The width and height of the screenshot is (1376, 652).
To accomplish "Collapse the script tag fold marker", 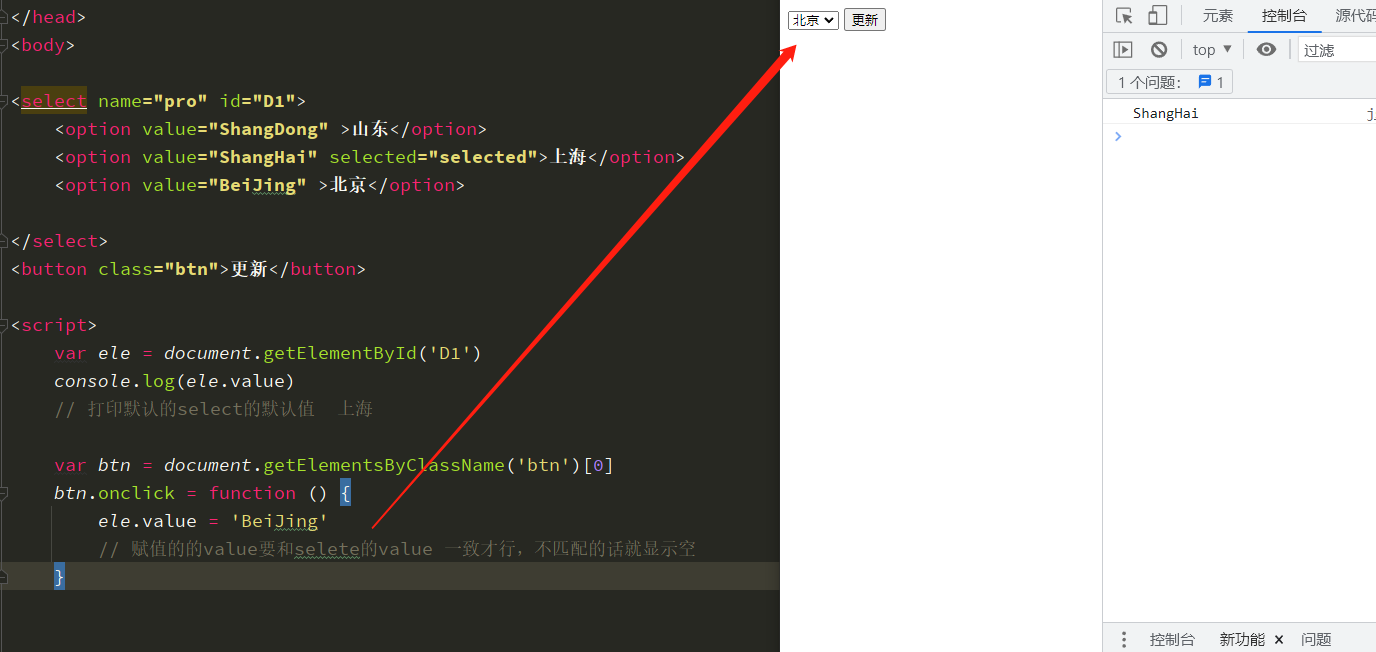I will (x=4, y=325).
